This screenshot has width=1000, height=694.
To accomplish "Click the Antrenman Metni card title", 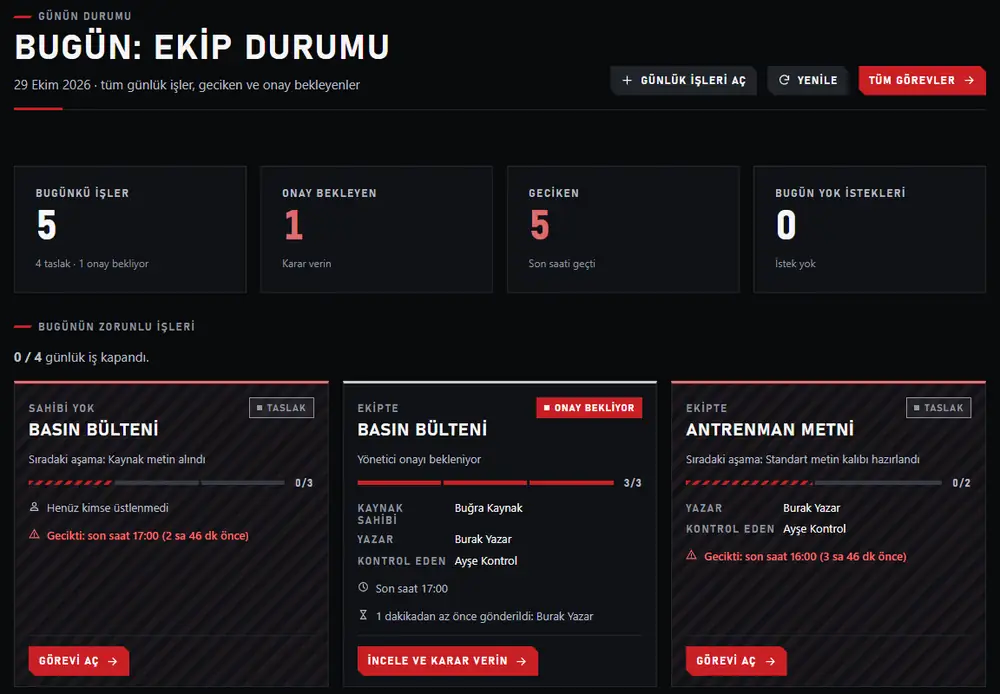I will [769, 429].
